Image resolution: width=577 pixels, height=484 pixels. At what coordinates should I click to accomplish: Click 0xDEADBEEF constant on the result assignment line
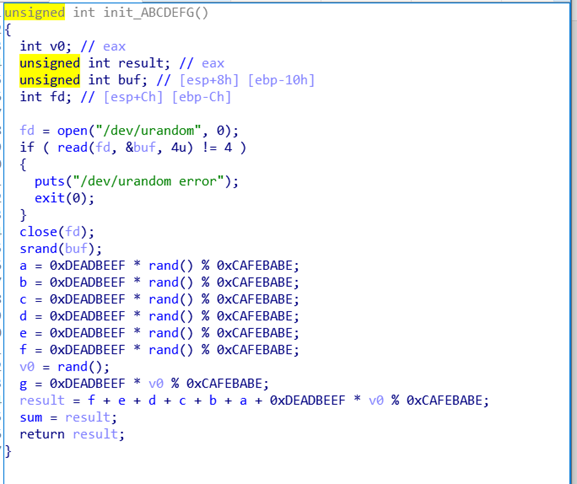[x=308, y=400]
